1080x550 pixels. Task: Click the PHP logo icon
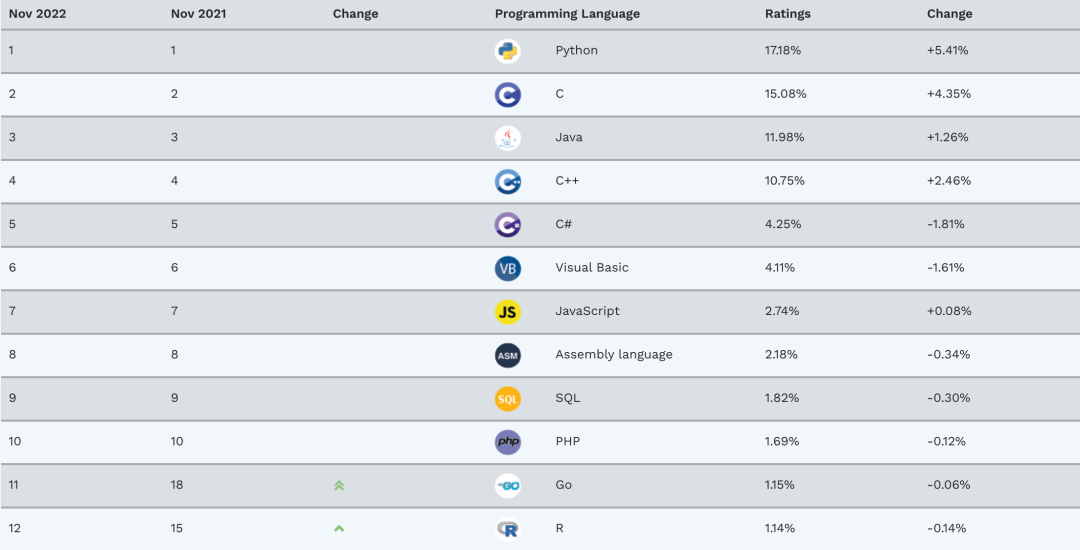coord(507,442)
